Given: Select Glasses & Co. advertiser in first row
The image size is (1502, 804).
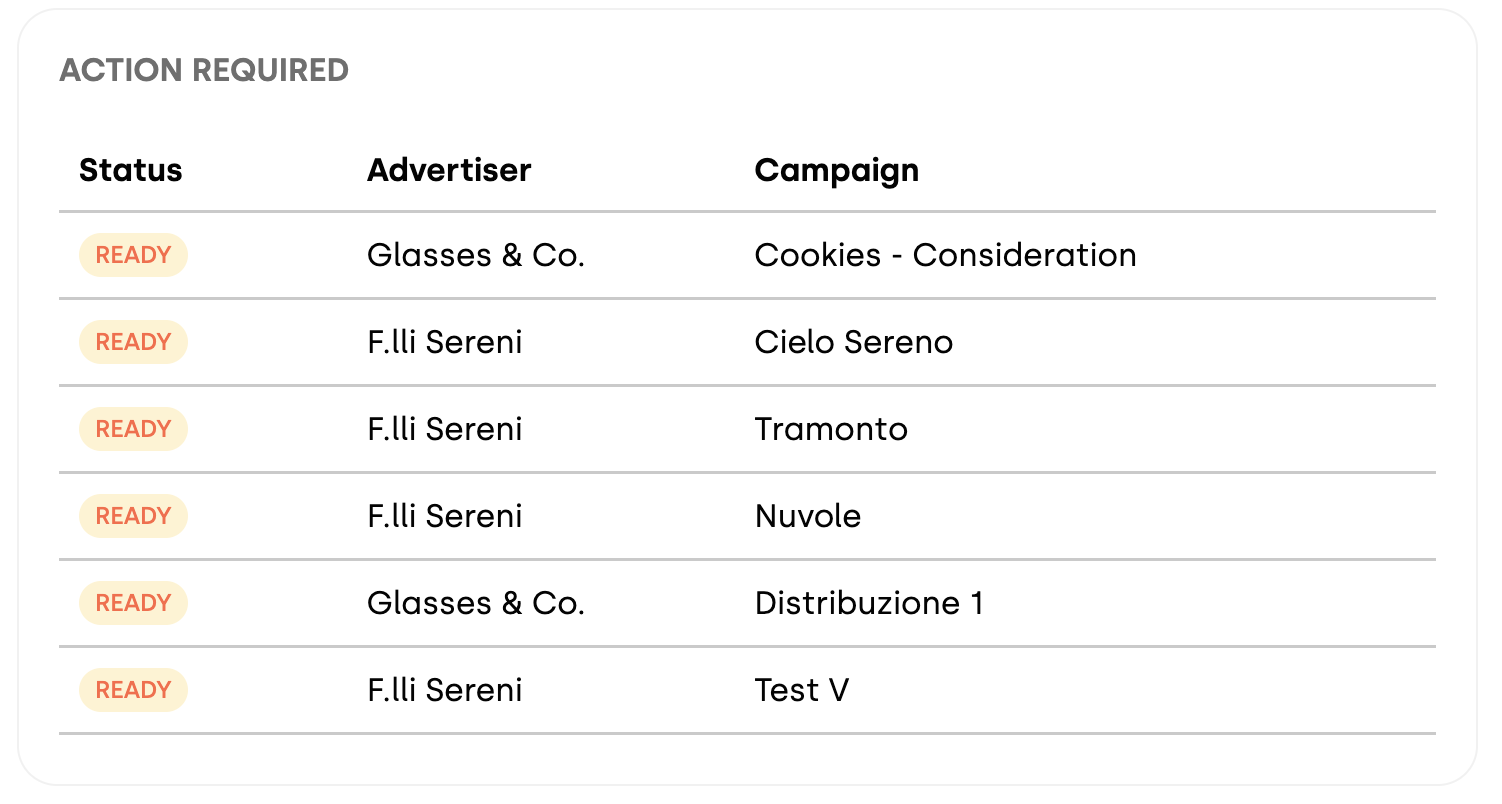Looking at the screenshot, I should 476,255.
